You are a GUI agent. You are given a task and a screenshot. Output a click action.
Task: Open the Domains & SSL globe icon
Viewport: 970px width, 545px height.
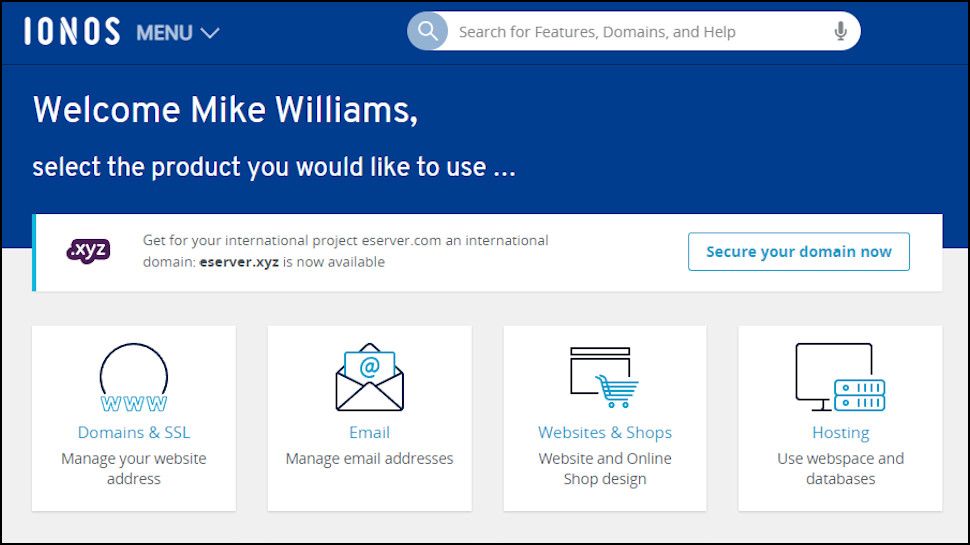134,378
